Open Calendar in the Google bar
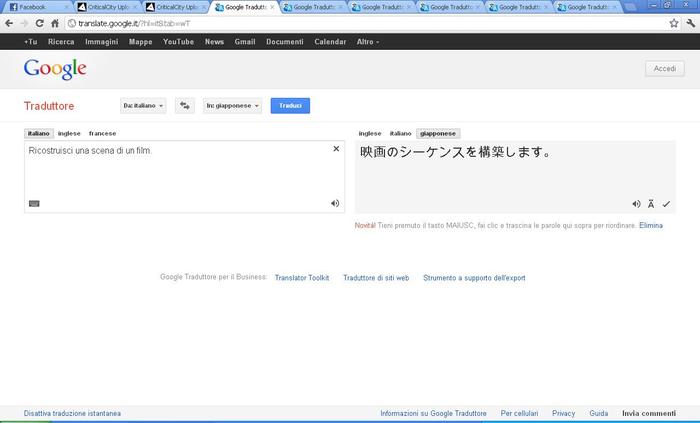The width and height of the screenshot is (700, 423). point(330,41)
